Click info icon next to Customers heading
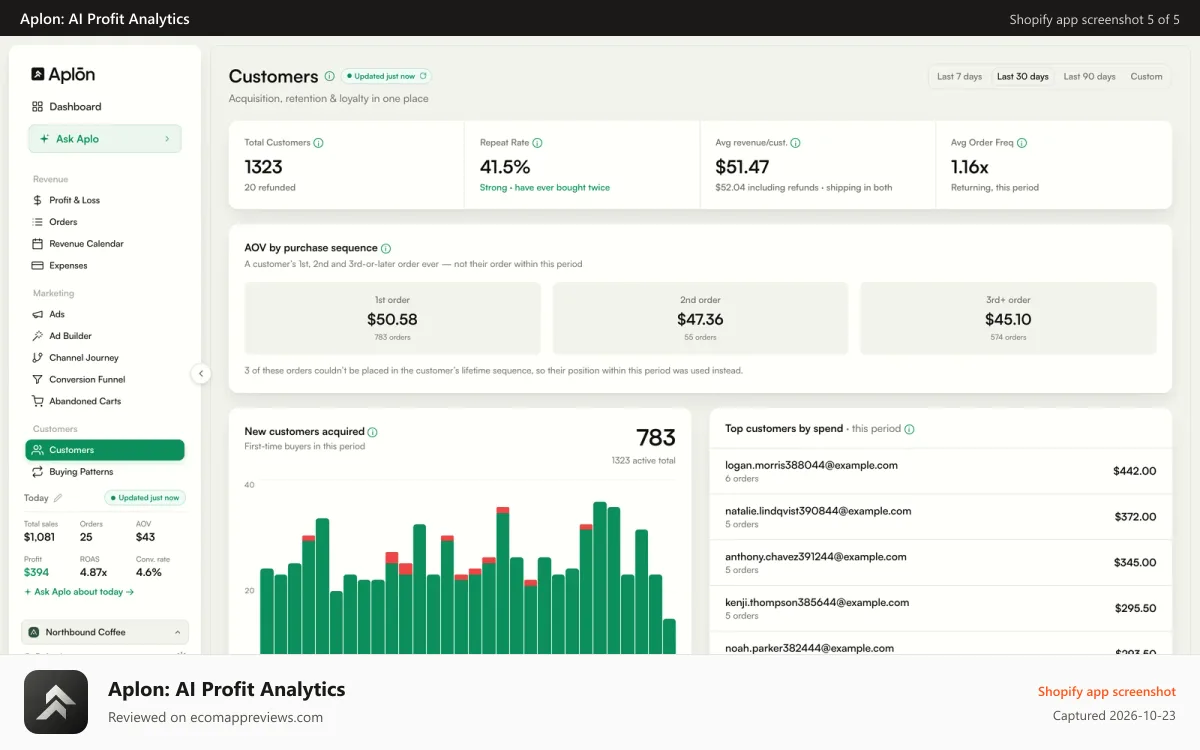Viewport: 1200px width, 750px height. pyautogui.click(x=330, y=76)
